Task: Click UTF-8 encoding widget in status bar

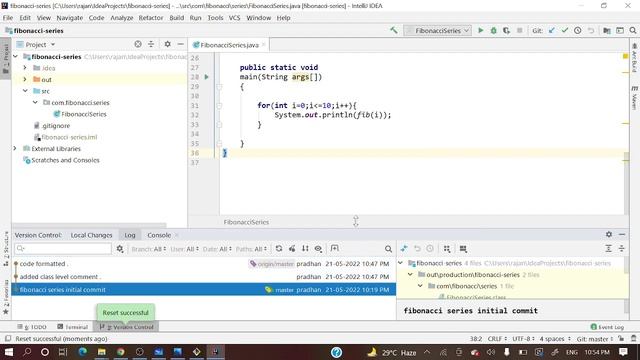Action: [523, 339]
